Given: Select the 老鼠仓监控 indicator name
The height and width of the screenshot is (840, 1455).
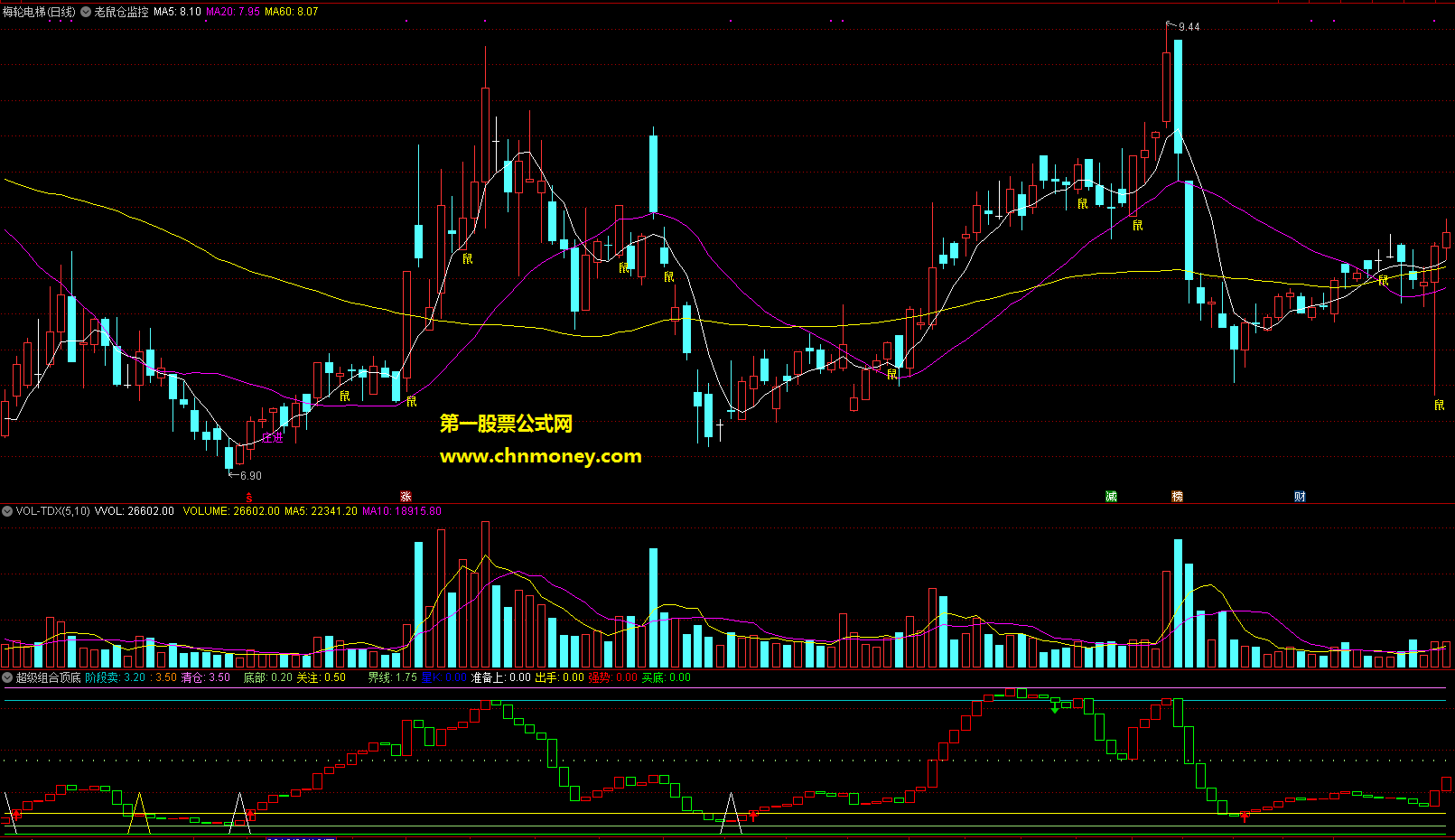Looking at the screenshot, I should [121, 12].
